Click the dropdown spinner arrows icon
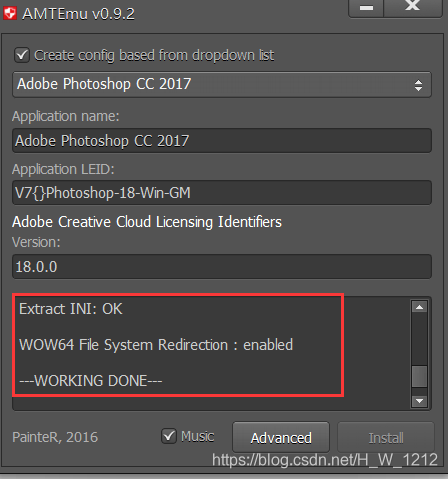This screenshot has width=448, height=479. pos(418,85)
